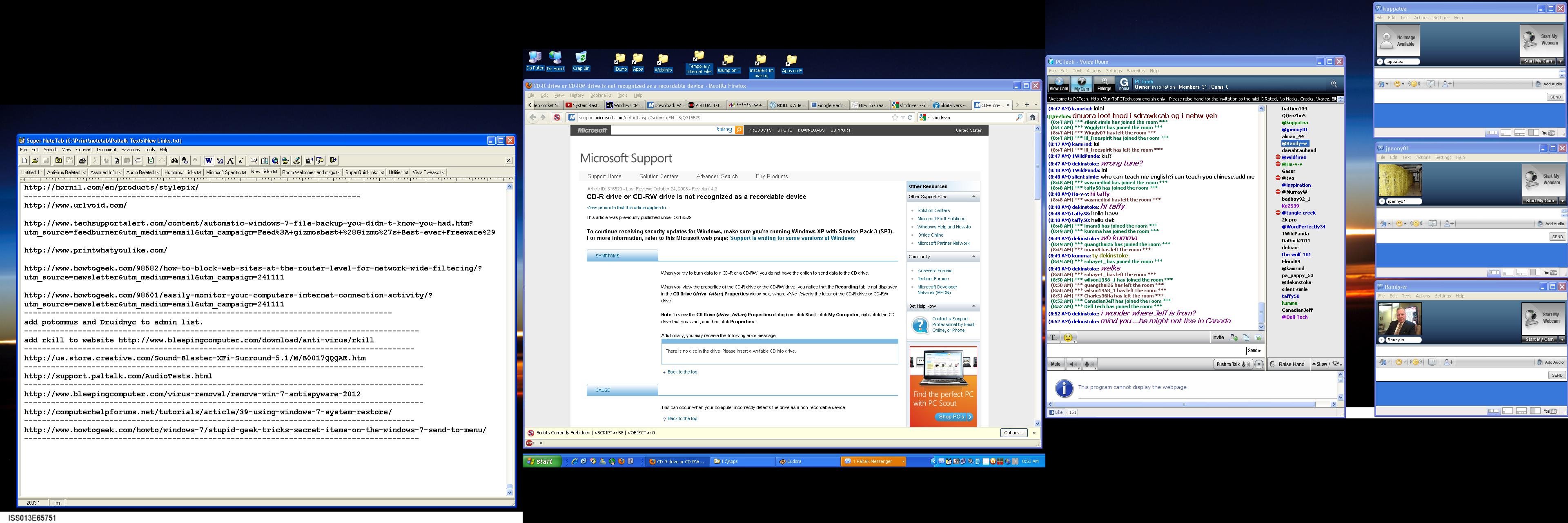This screenshot has width=1568, height=523.
Task: Click binoculars Find icon in NoteTab
Action: 174,161
